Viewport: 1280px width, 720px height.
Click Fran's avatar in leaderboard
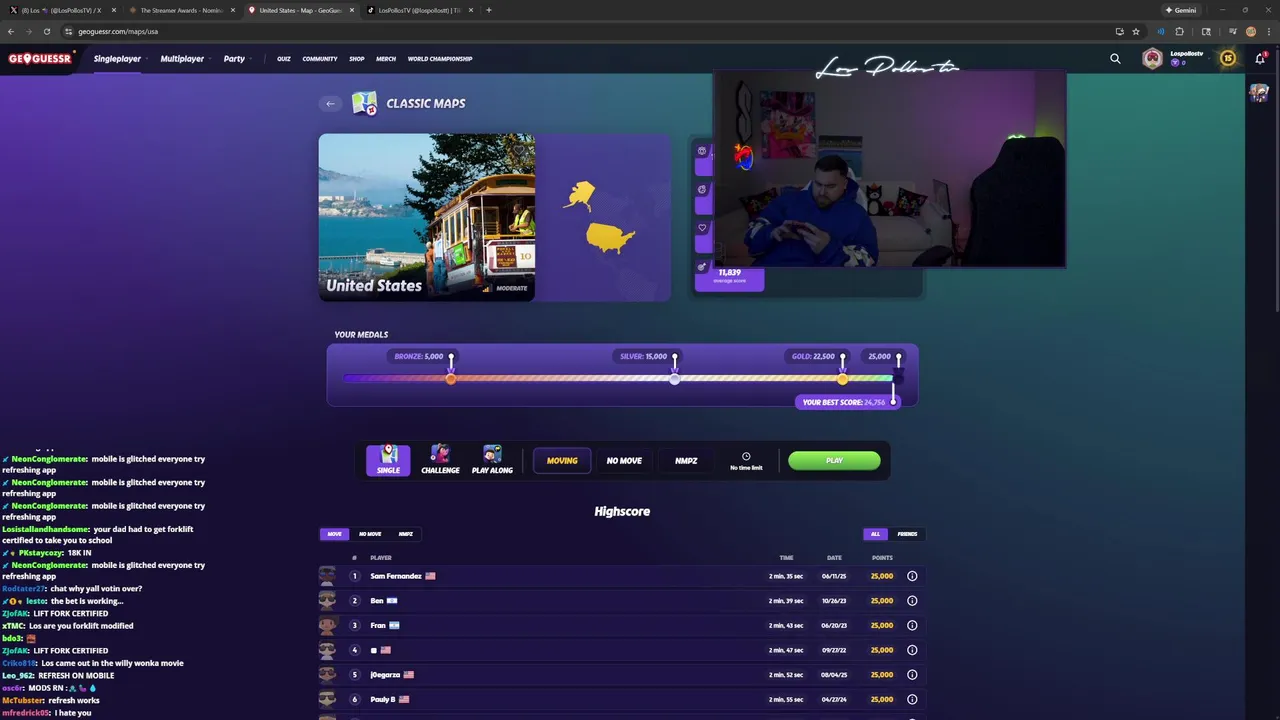[x=327, y=625]
